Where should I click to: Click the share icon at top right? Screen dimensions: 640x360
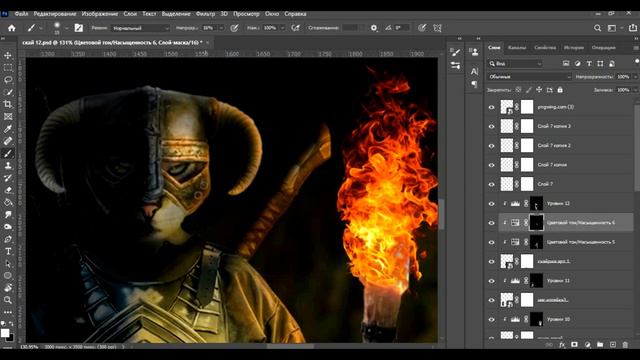633,28
